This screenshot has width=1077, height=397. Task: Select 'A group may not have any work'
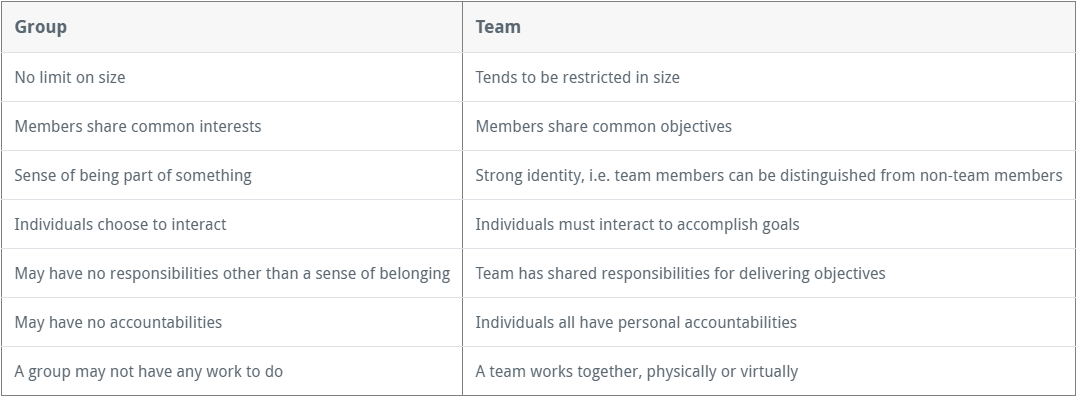point(231,371)
